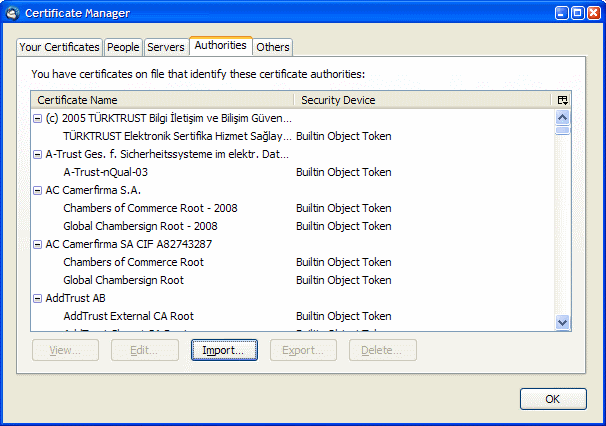Image resolution: width=606 pixels, height=426 pixels.
Task: Confirm with the OK button
Action: pyautogui.click(x=553, y=399)
